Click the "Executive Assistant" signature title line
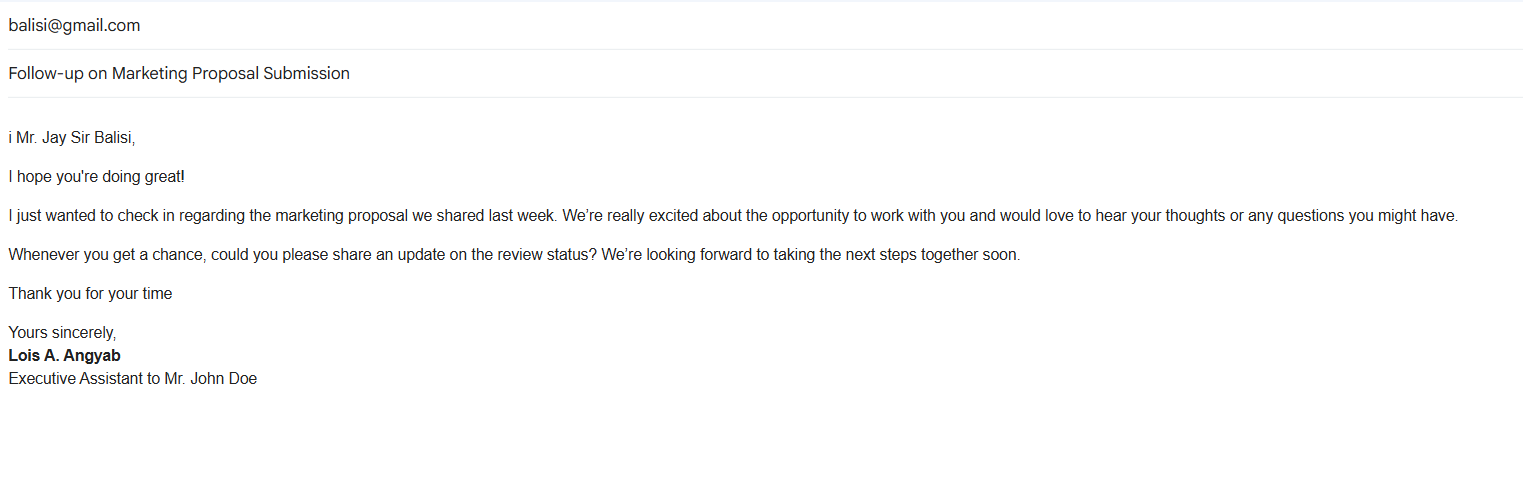1523x479 pixels. click(75, 379)
